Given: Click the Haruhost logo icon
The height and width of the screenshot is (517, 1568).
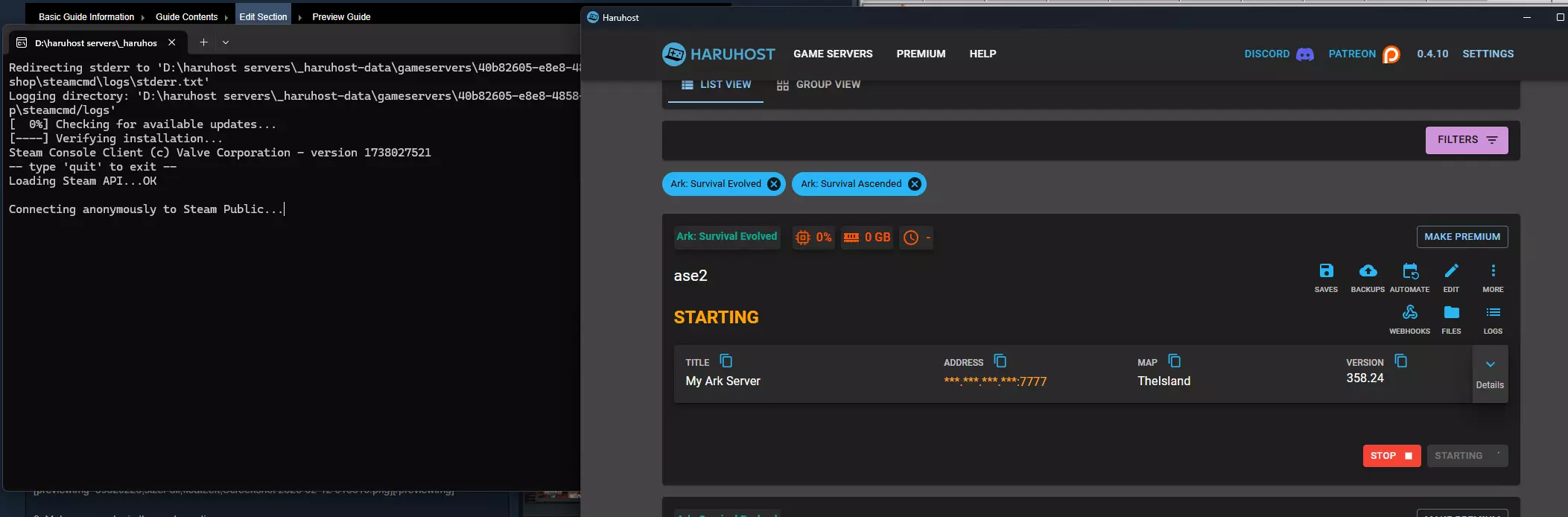Looking at the screenshot, I should pos(674,54).
